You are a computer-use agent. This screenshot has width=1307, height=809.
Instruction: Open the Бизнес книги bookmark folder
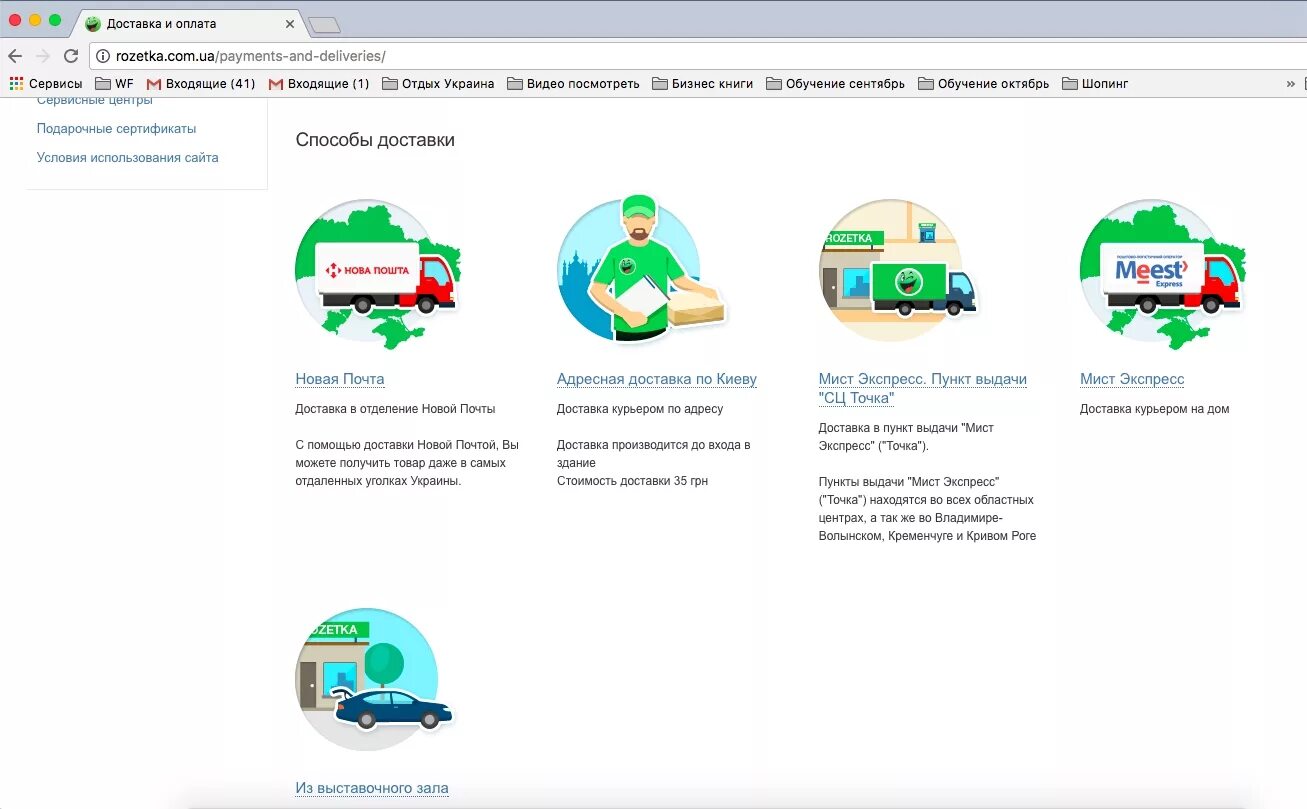pos(703,84)
